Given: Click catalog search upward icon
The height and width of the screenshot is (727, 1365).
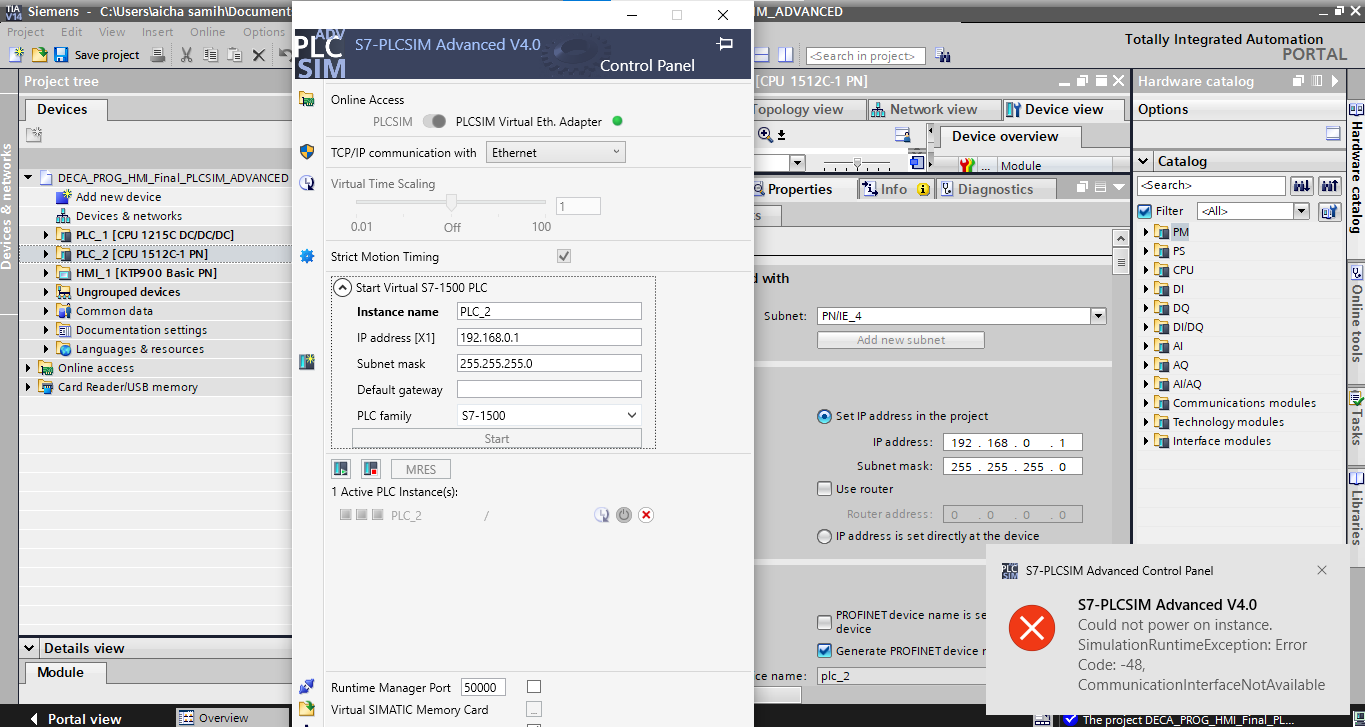Looking at the screenshot, I should coord(1329,185).
